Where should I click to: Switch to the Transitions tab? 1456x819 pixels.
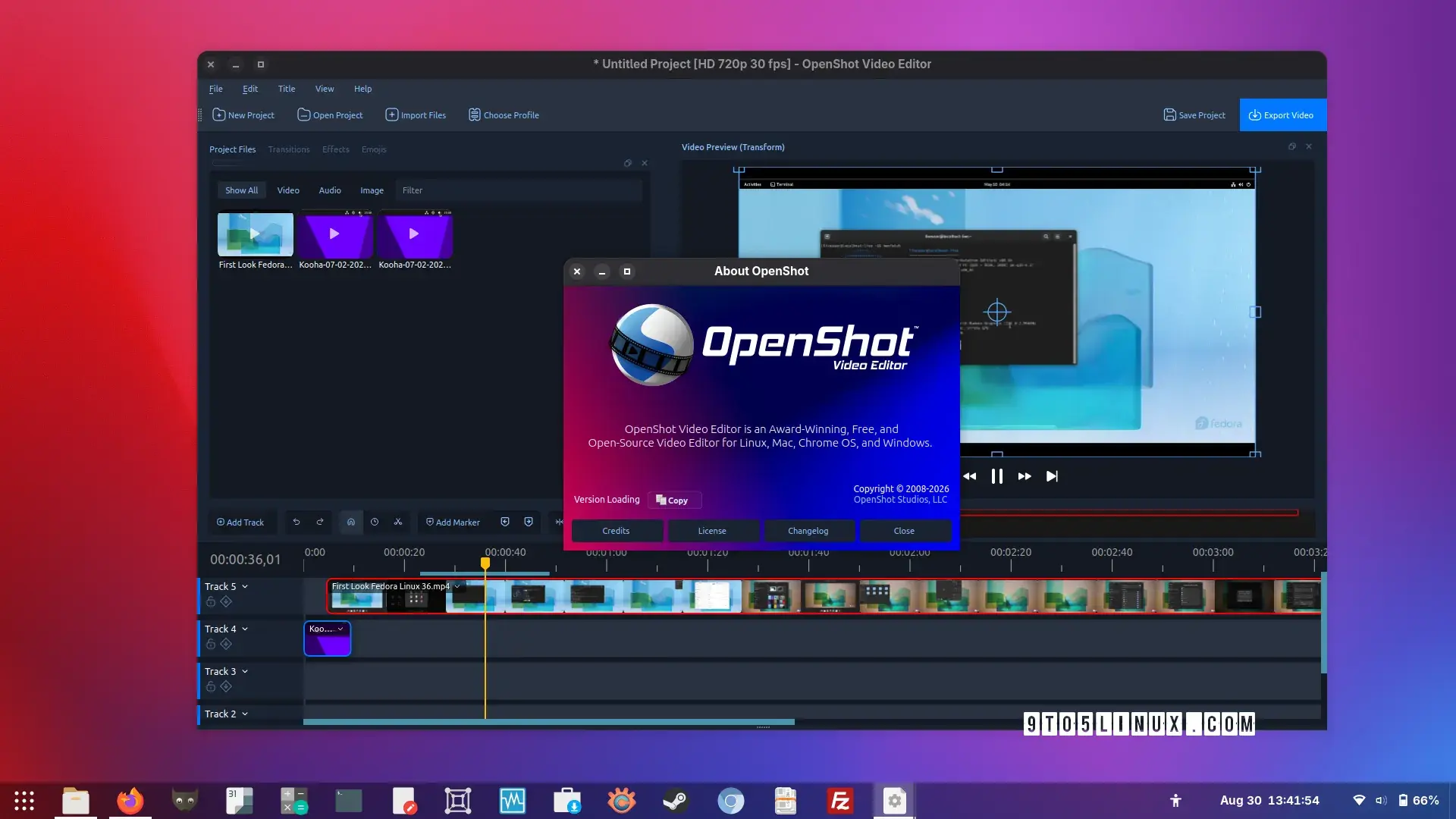pyautogui.click(x=289, y=149)
